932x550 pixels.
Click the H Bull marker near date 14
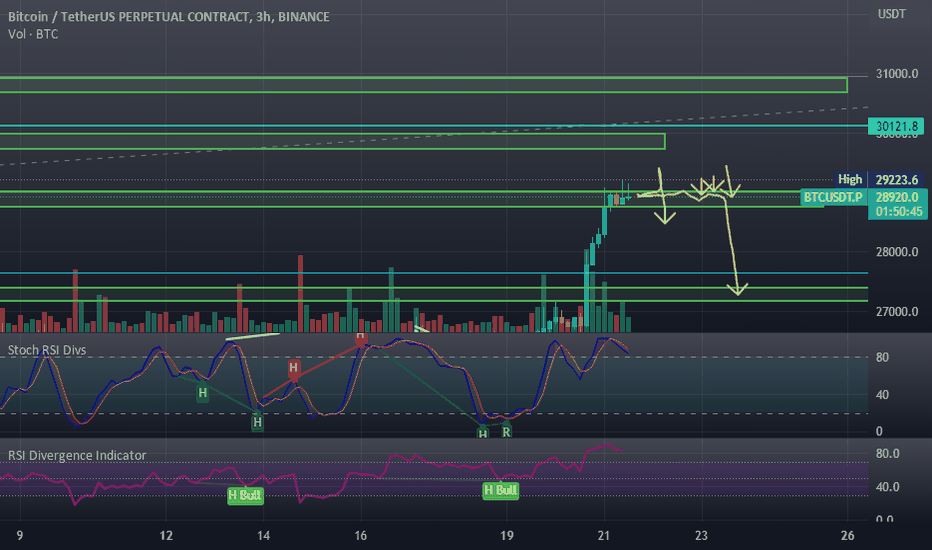click(245, 495)
